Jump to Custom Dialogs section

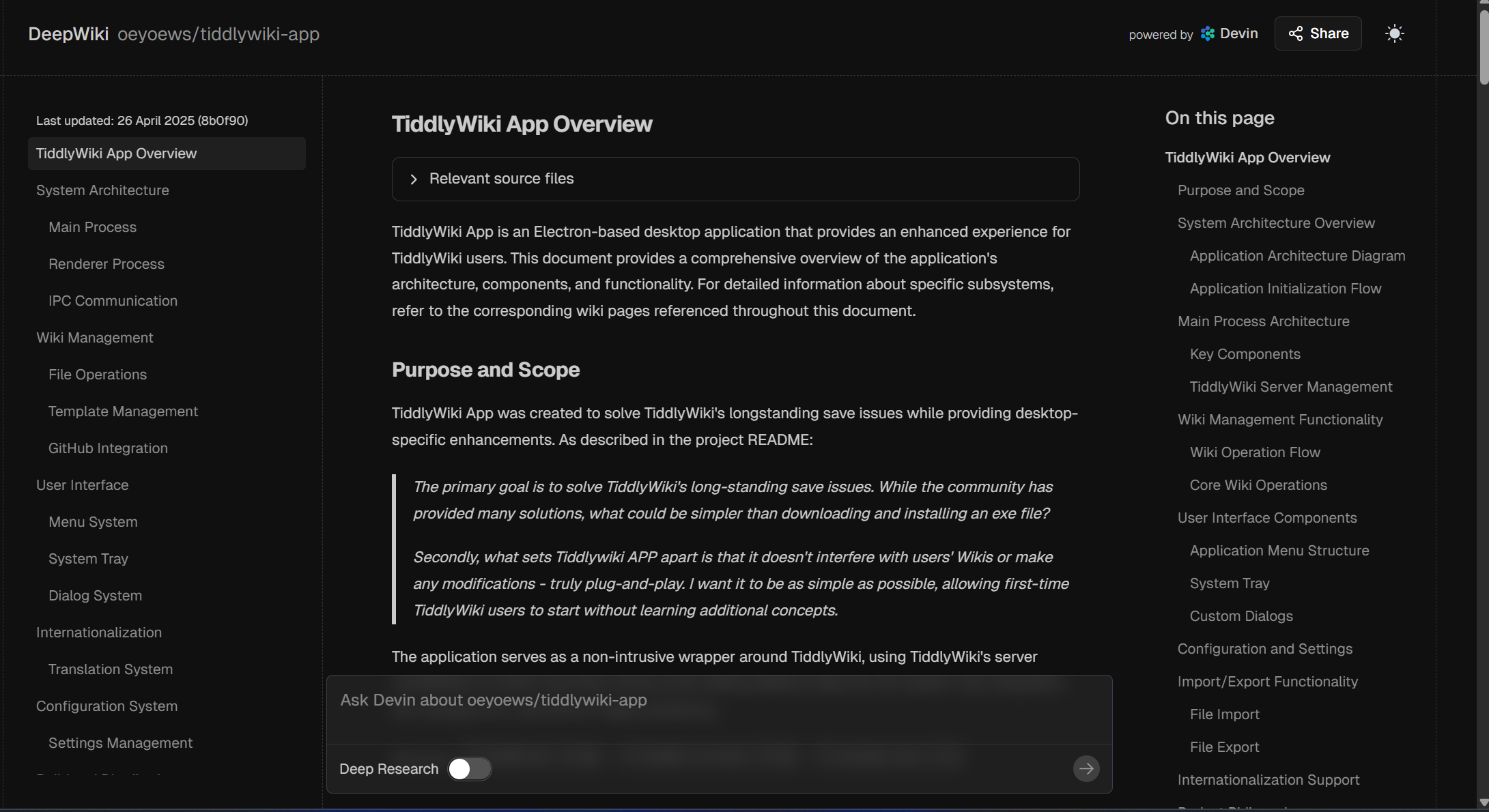click(x=1241, y=616)
